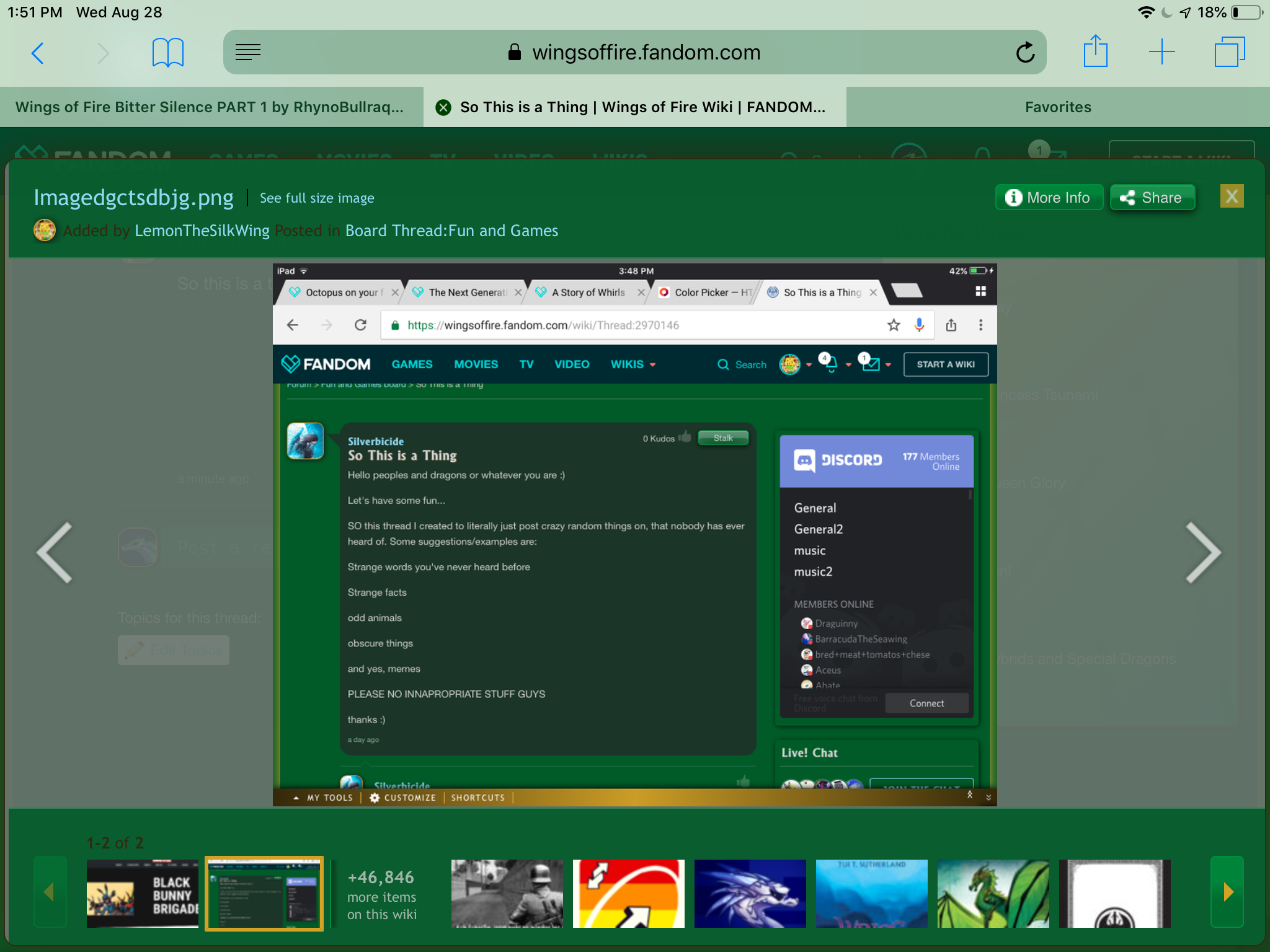Tap Safari back arrow button

click(38, 53)
